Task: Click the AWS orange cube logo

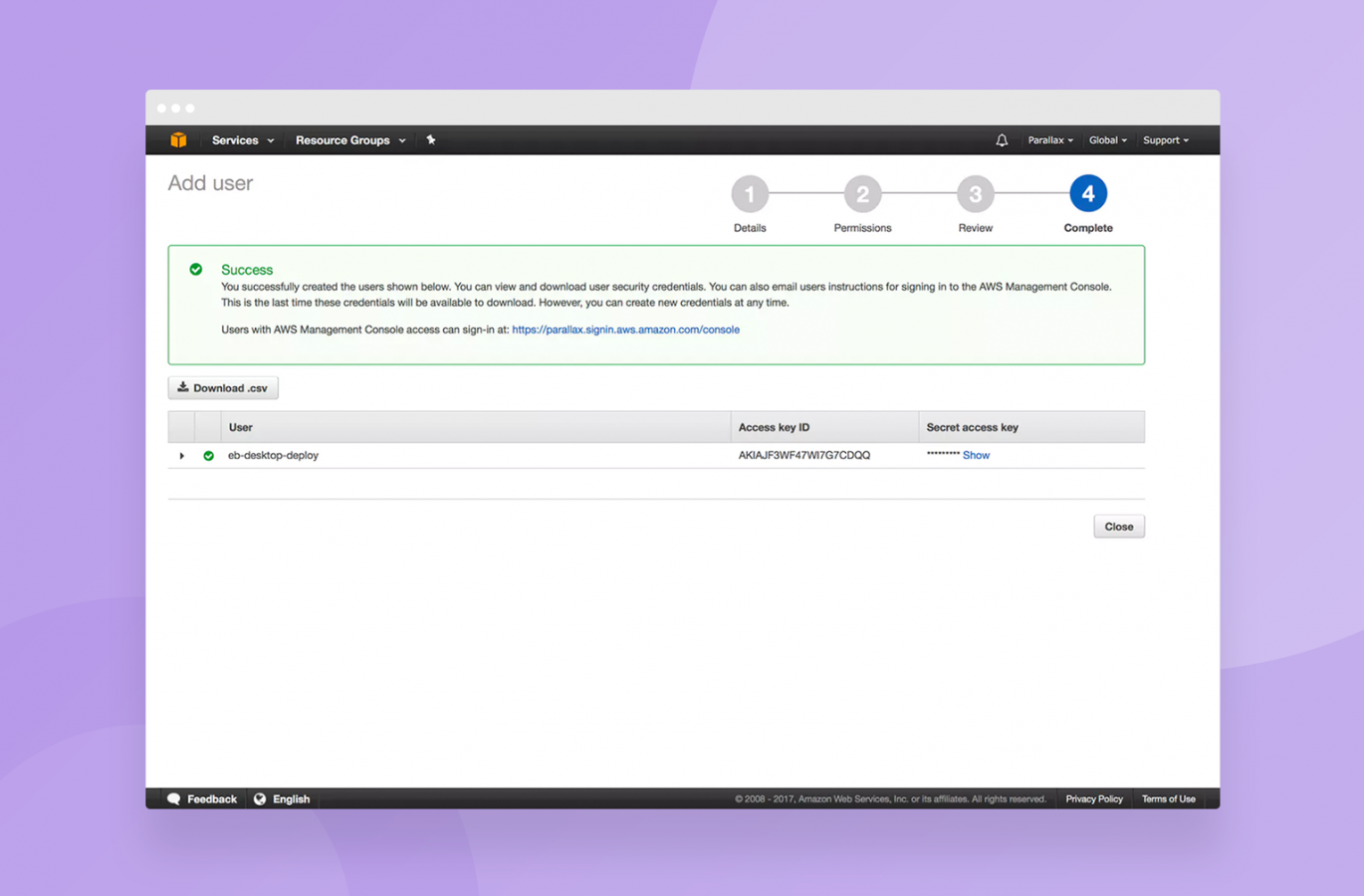Action: 178,140
